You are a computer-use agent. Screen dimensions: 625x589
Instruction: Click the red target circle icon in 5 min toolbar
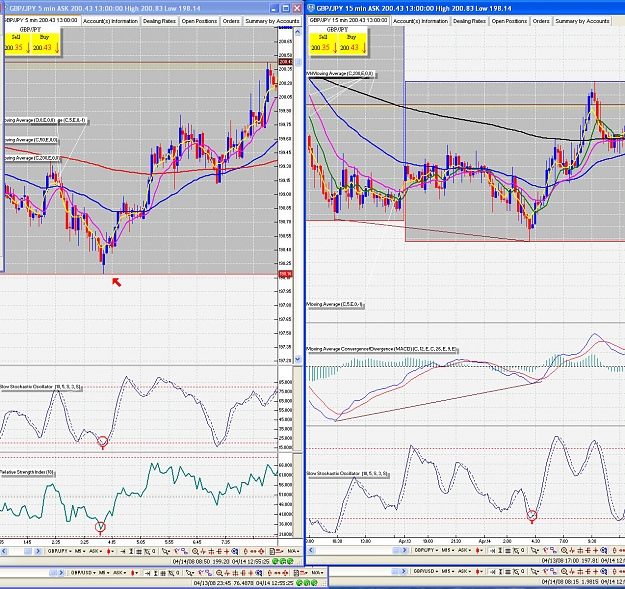click(x=261, y=551)
